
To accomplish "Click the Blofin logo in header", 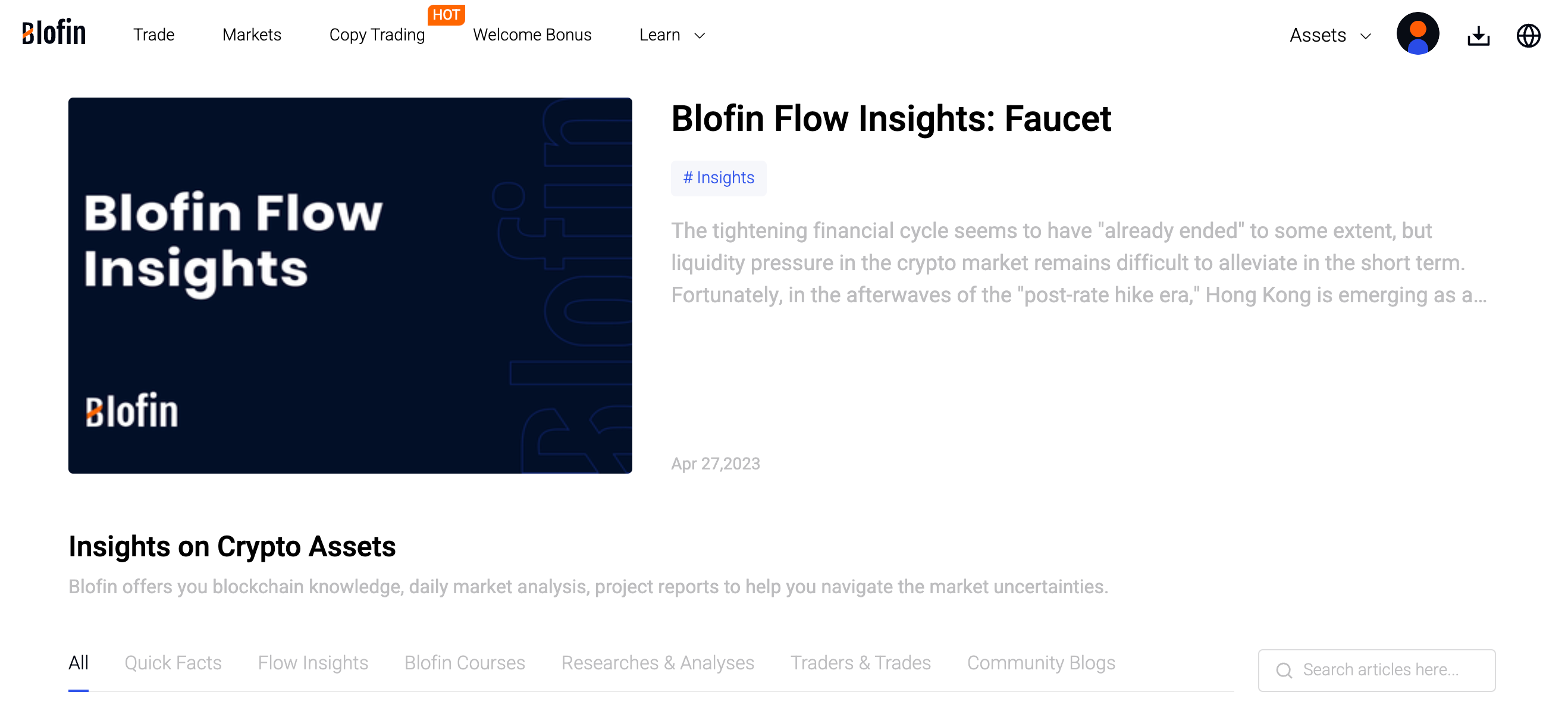I will pyautogui.click(x=54, y=33).
